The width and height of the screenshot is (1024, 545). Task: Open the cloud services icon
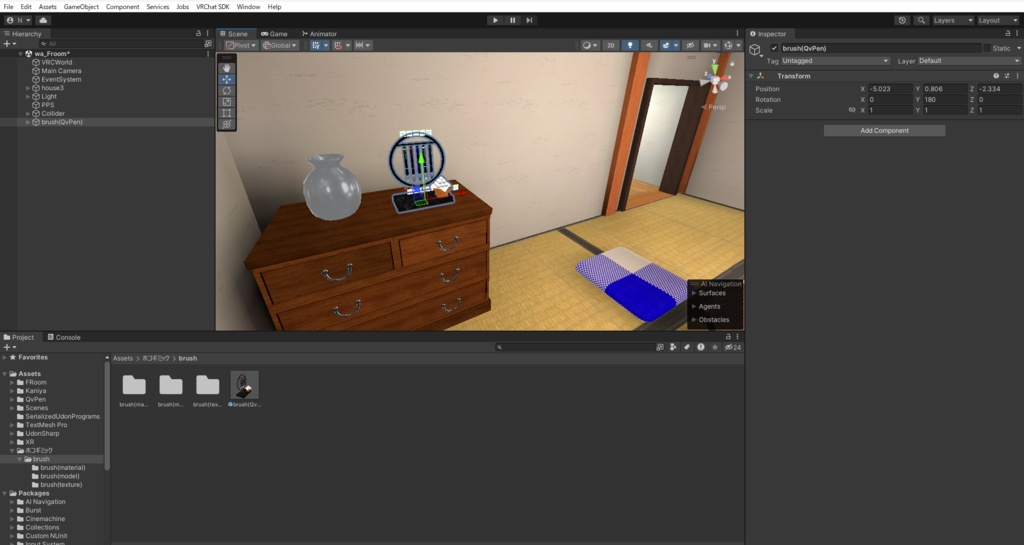pyautogui.click(x=43, y=20)
